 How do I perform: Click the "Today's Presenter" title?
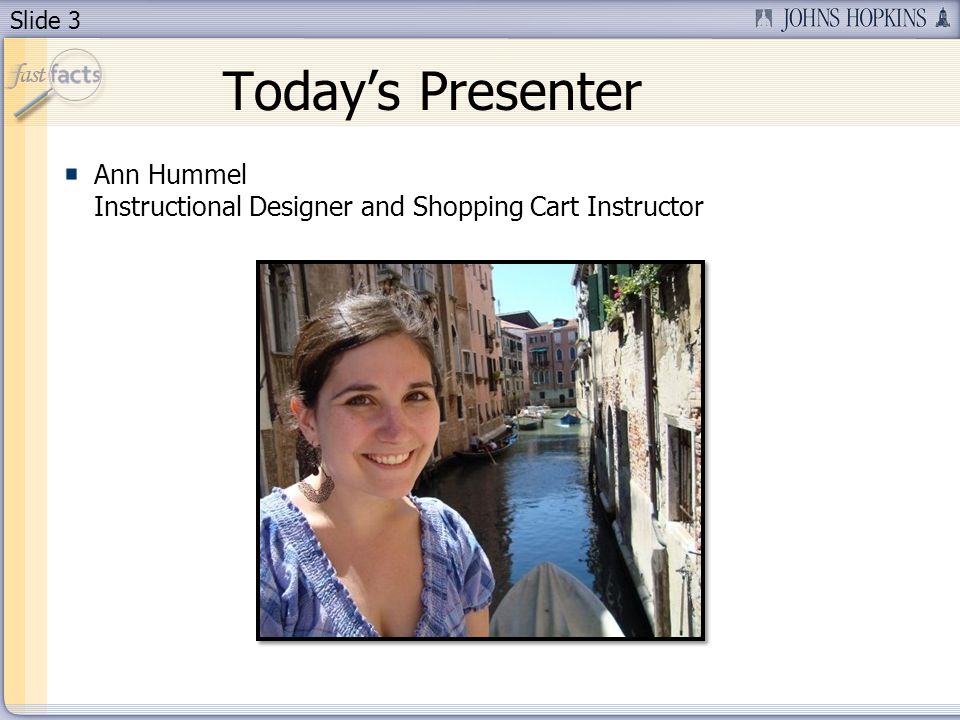click(432, 92)
